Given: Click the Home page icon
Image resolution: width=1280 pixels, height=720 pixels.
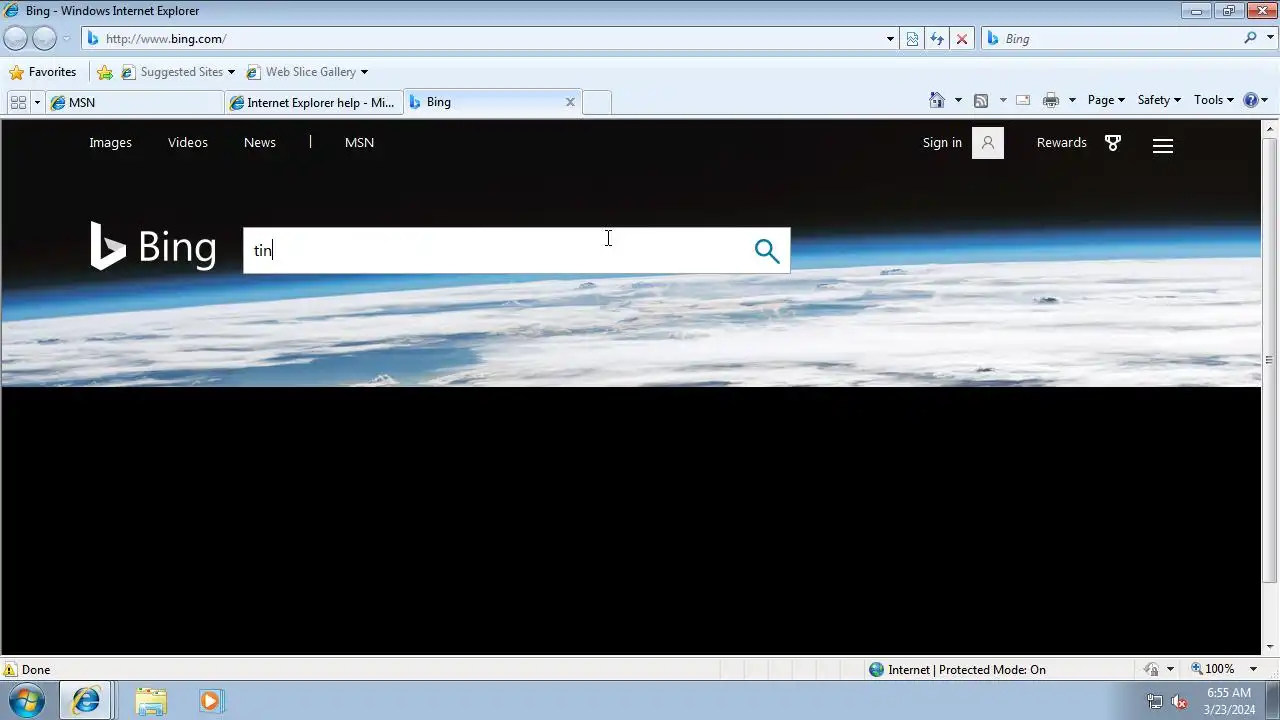Looking at the screenshot, I should tap(937, 100).
